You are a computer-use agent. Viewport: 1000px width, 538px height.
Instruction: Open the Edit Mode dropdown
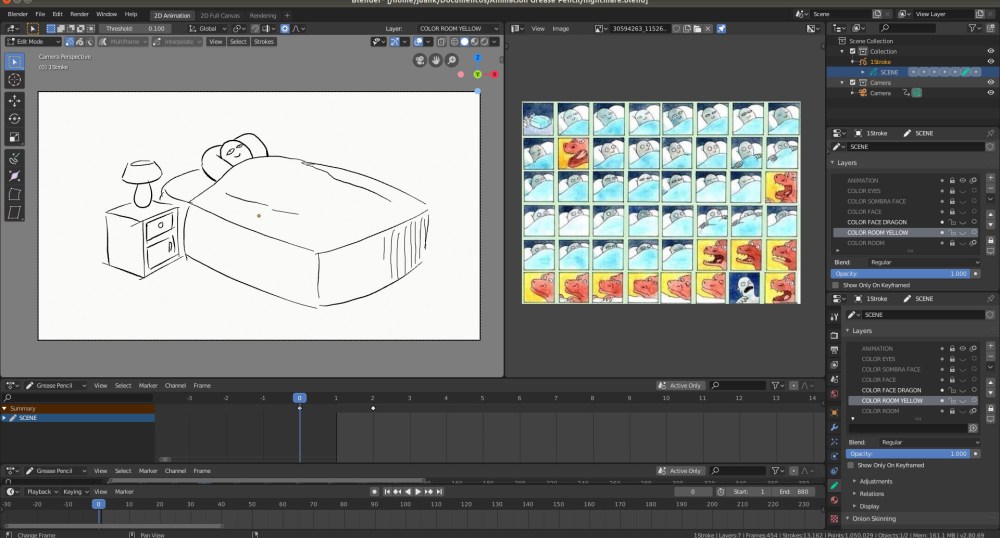33,42
